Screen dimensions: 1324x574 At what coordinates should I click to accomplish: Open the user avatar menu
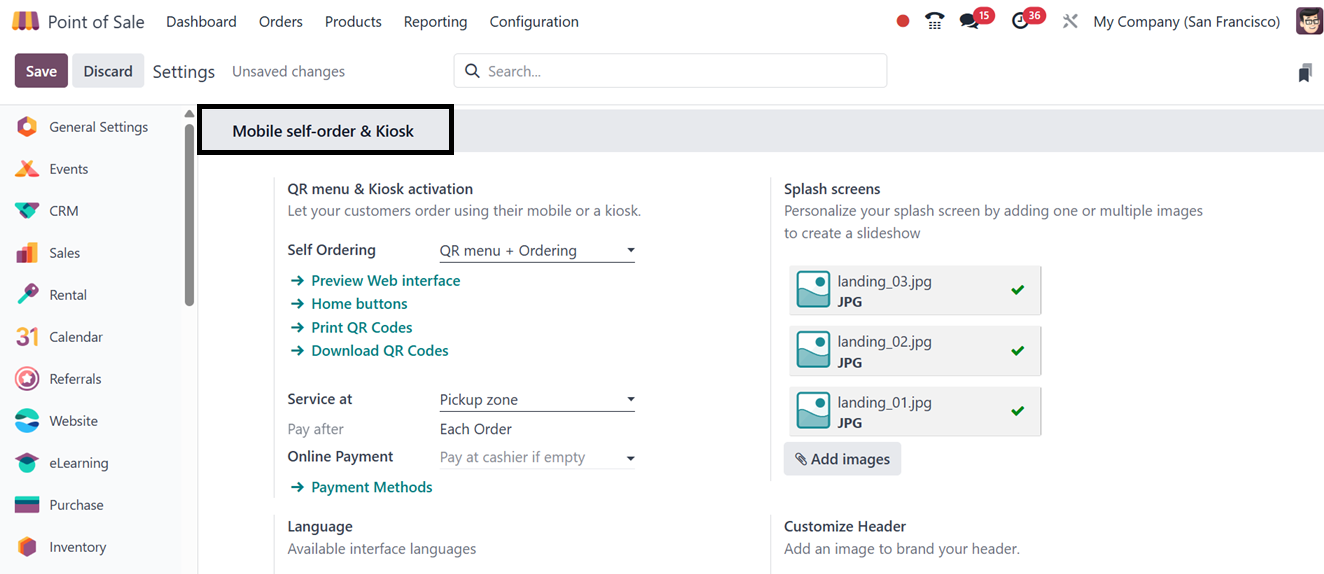(1309, 21)
